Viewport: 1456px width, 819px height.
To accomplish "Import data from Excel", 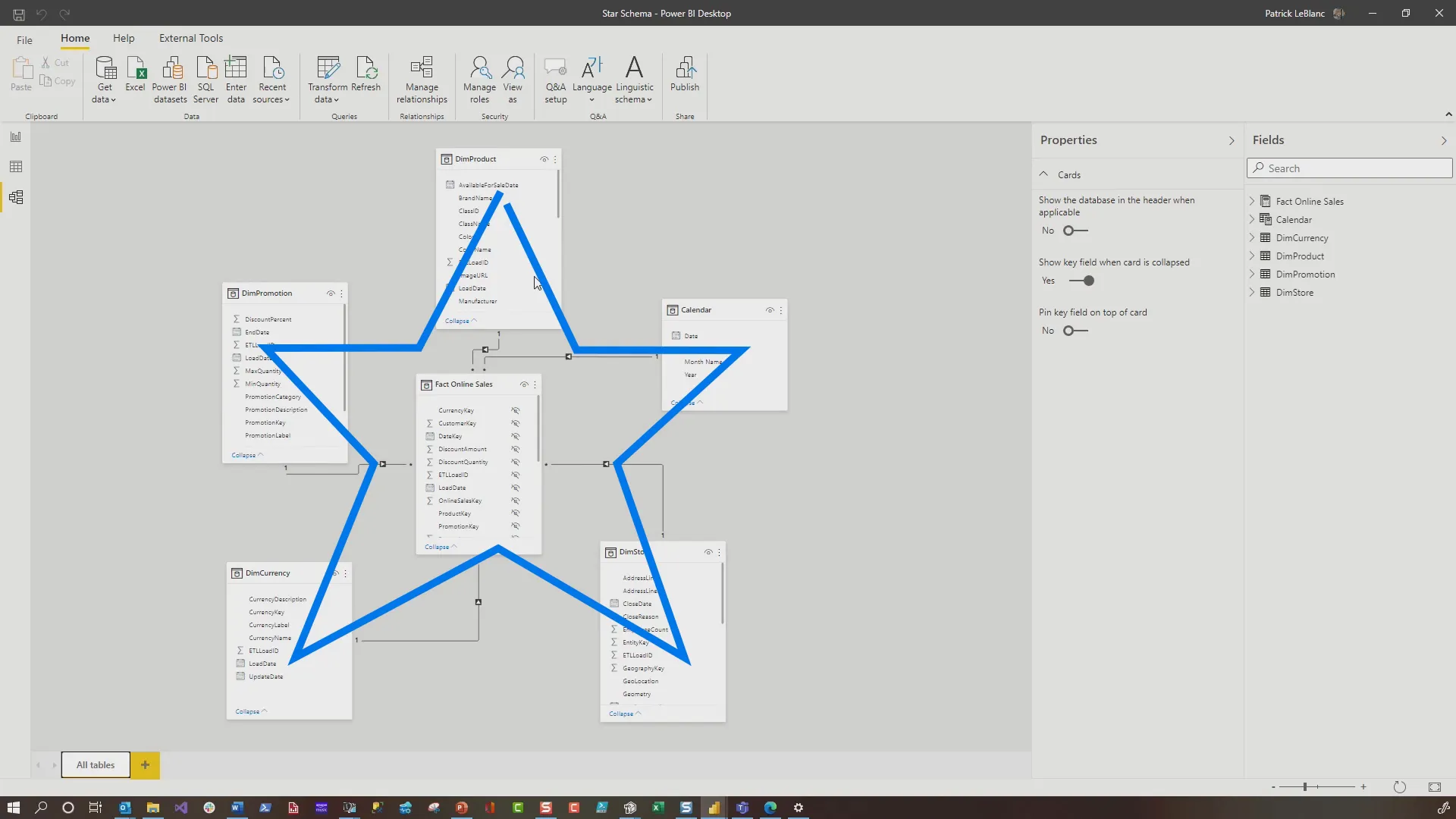I will tap(135, 74).
